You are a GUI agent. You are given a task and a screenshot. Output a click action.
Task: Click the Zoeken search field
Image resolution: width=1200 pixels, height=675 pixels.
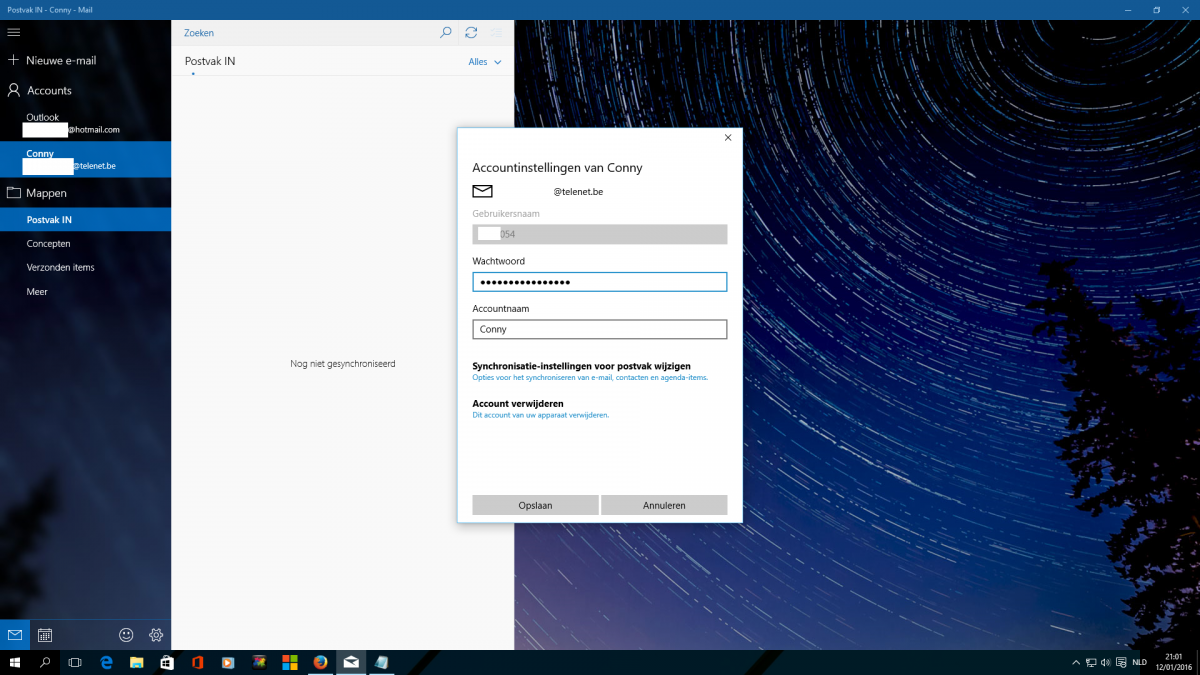coord(305,33)
